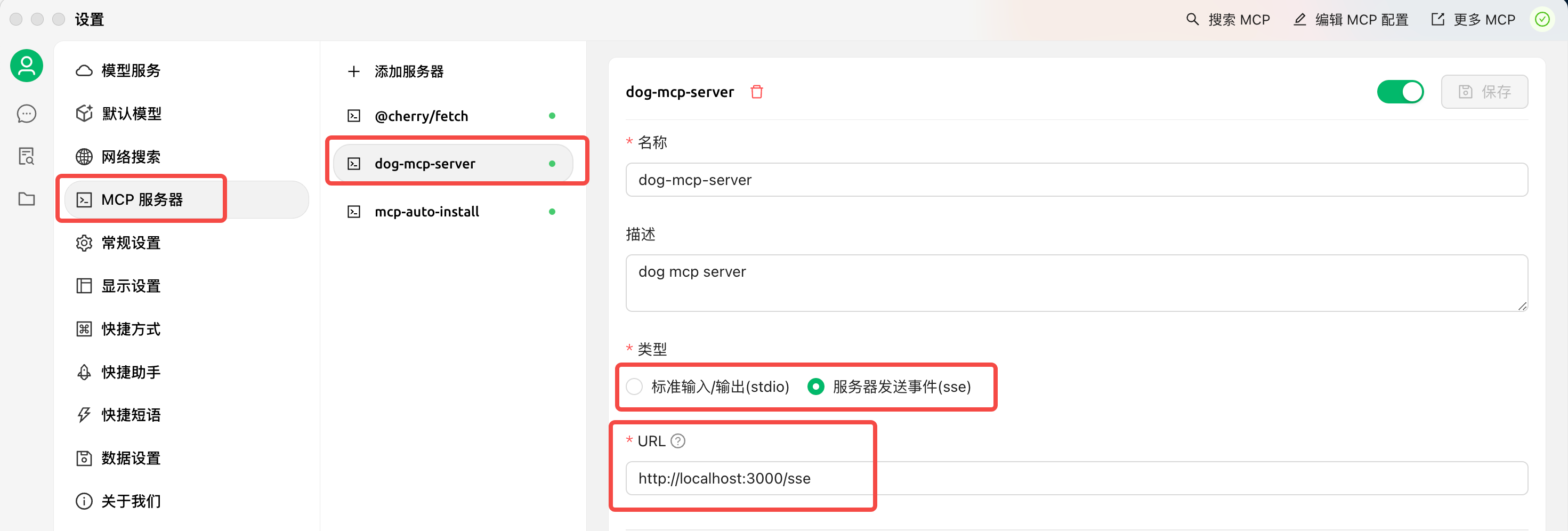Screen dimensions: 1568x531
Task: Click the 显示设置 layout icon
Action: click(x=84, y=286)
